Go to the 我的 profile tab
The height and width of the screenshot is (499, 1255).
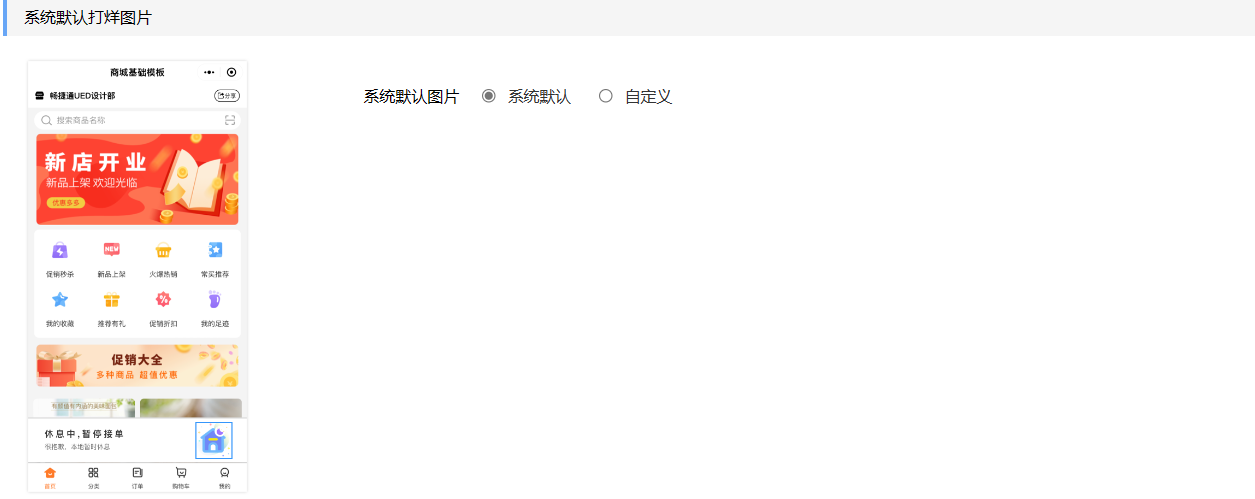point(225,477)
